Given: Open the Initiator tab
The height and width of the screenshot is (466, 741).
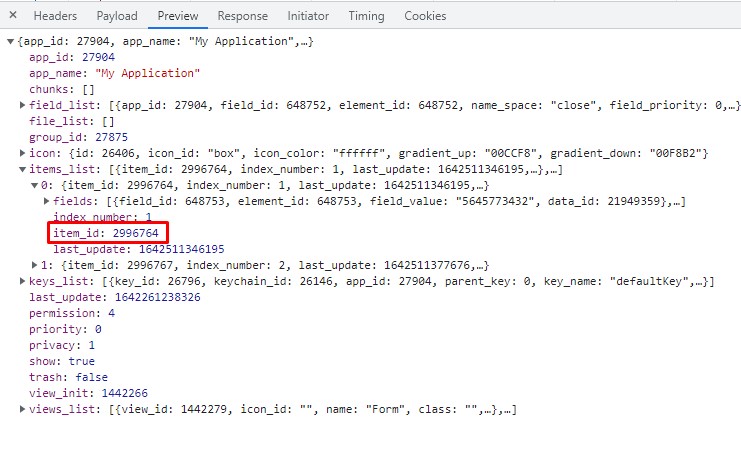Looking at the screenshot, I should [307, 16].
